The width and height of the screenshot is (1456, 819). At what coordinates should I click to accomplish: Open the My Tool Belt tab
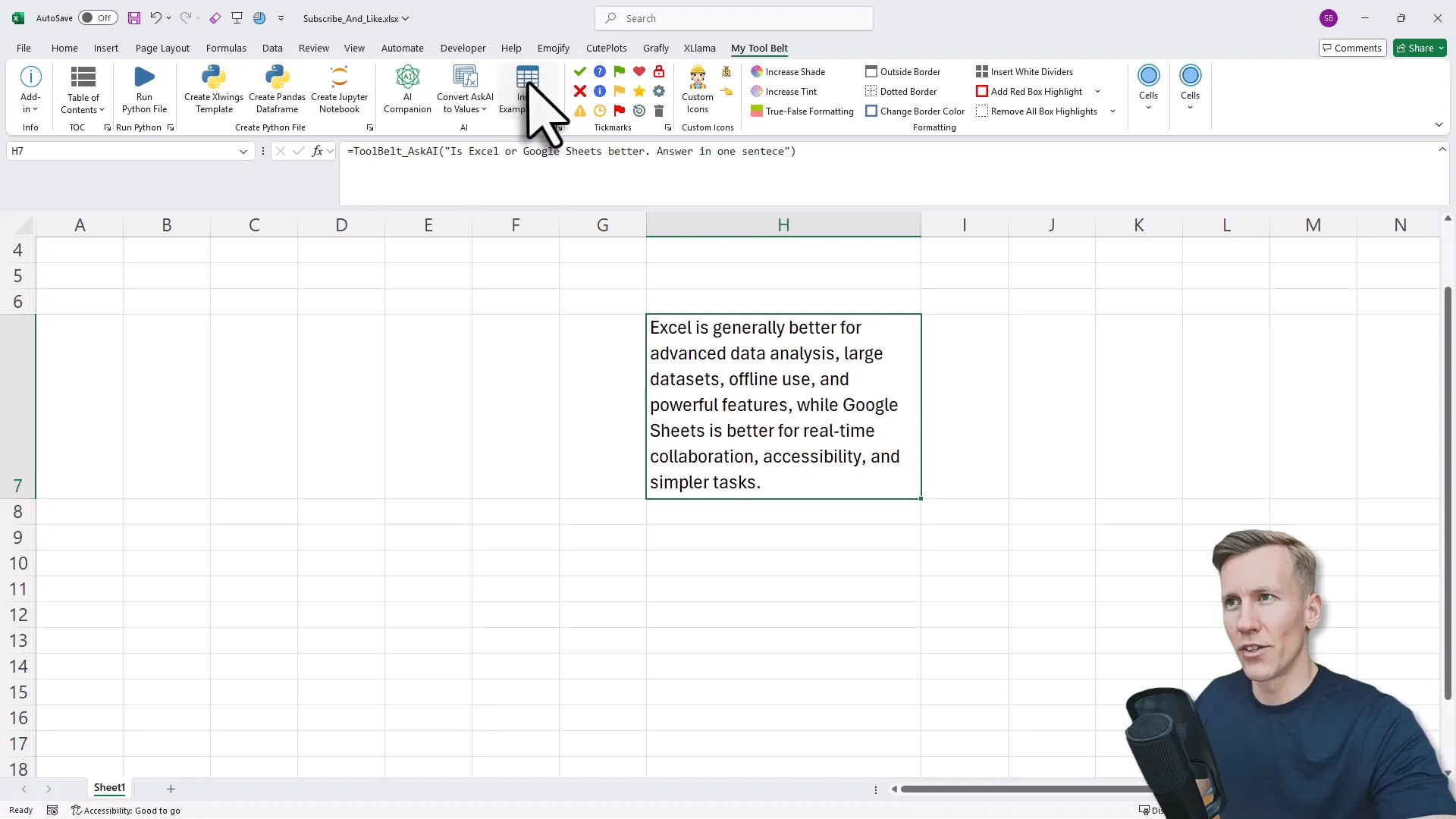point(760,48)
